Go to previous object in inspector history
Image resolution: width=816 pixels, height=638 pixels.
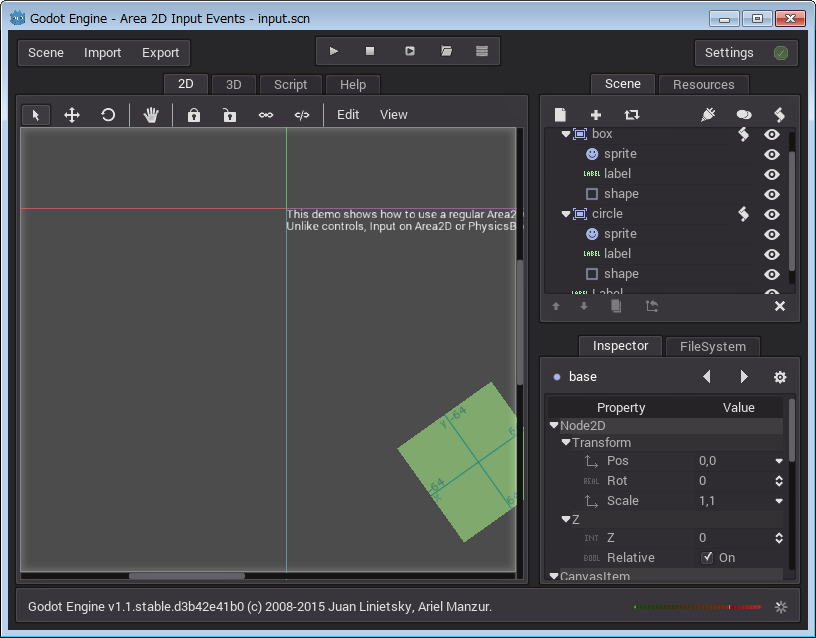click(706, 377)
